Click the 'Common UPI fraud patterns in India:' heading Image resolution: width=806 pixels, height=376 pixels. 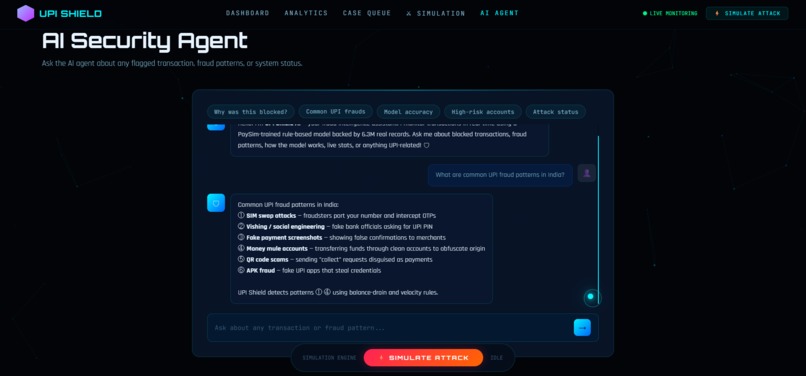[288, 205]
